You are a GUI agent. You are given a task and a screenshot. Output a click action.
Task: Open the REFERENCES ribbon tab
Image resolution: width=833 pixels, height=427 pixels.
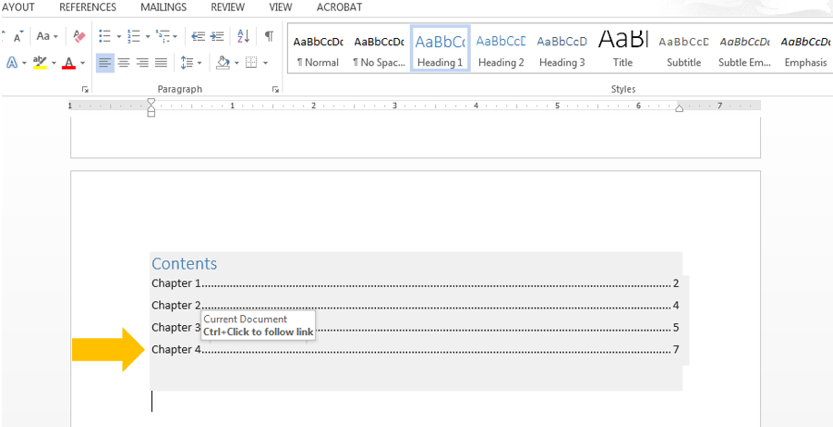88,7
